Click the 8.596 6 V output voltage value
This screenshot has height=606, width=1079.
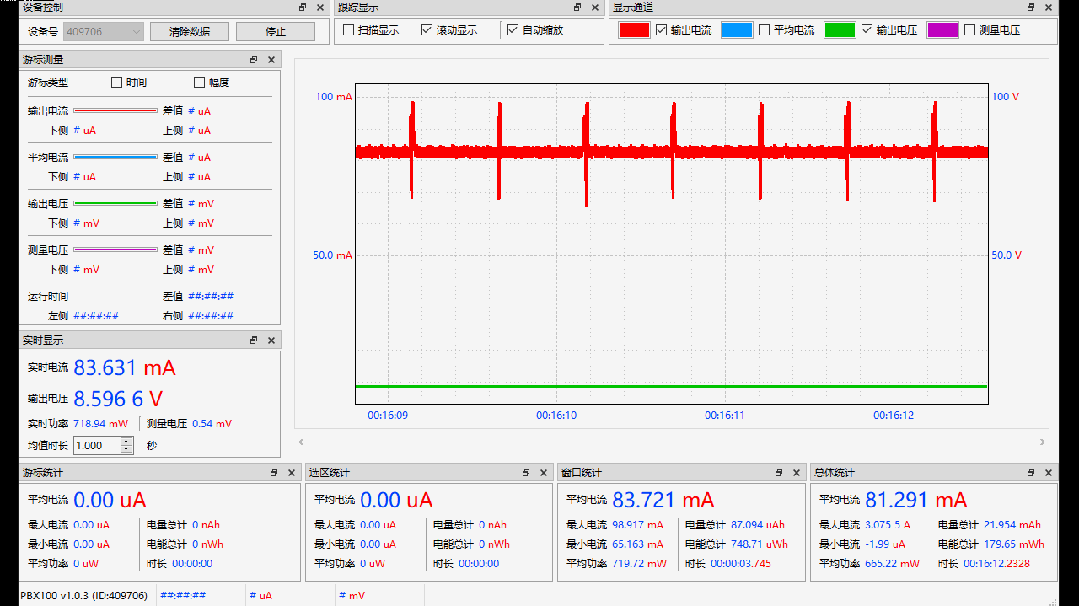[x=118, y=399]
